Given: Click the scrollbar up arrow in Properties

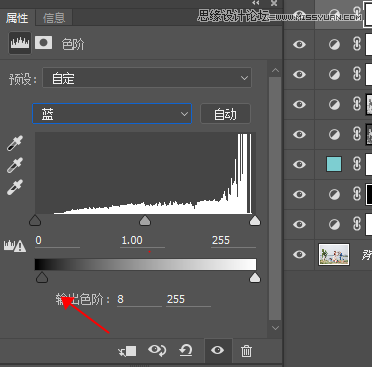Looking at the screenshot, I should [x=275, y=70].
